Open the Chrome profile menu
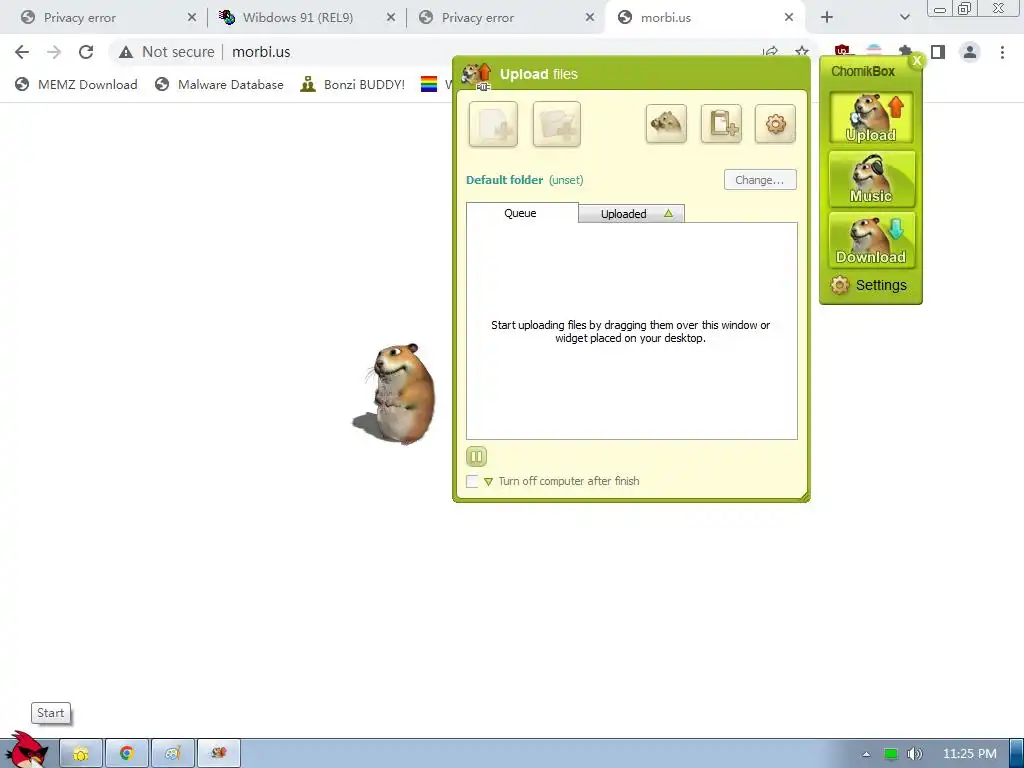1024x768 pixels. (970, 52)
